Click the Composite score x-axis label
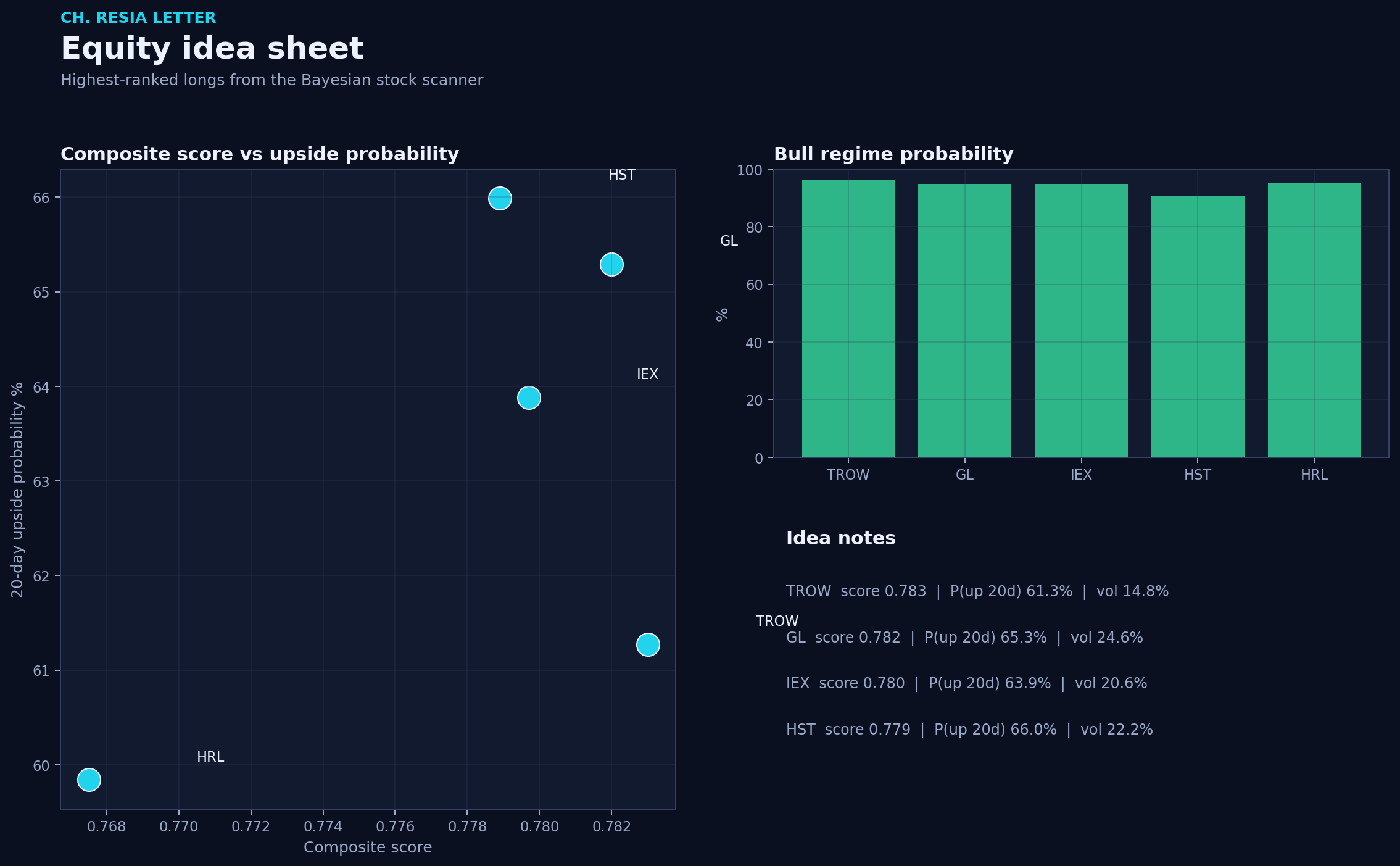Screen dimensions: 1400x866 pos(368,847)
